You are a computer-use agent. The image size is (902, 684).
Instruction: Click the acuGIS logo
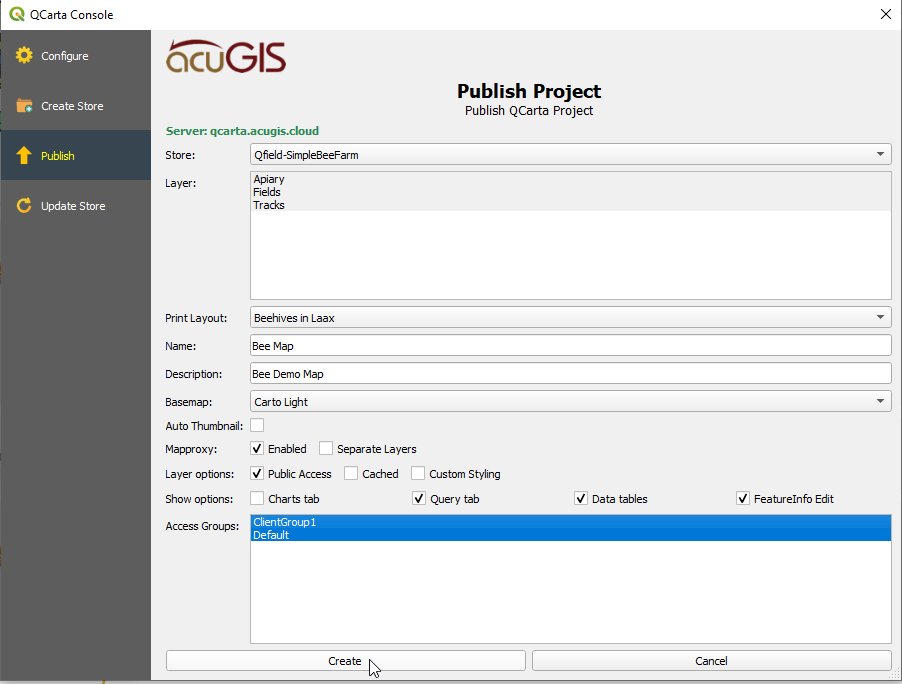tap(226, 57)
